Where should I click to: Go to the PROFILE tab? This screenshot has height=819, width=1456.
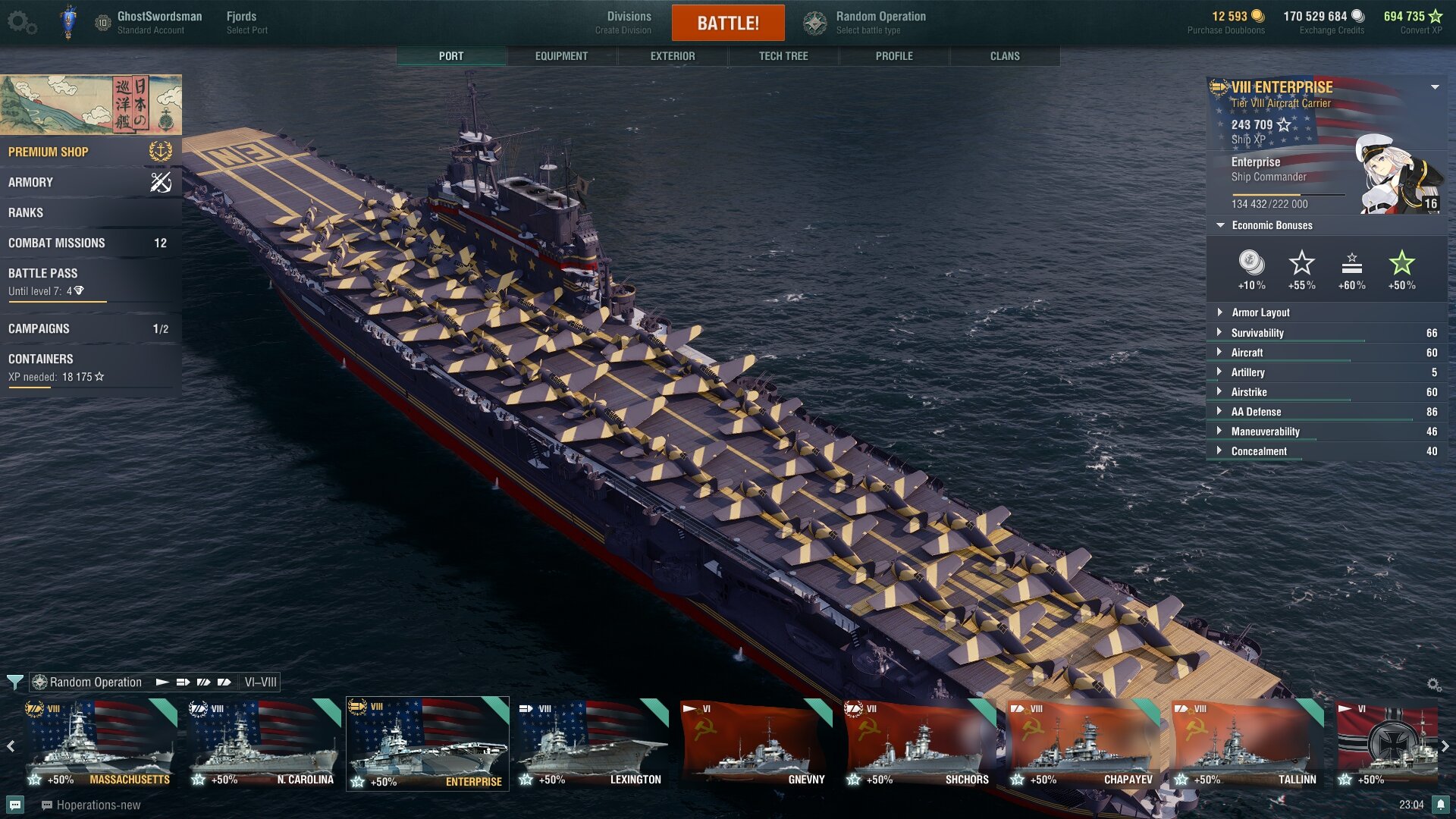click(894, 56)
